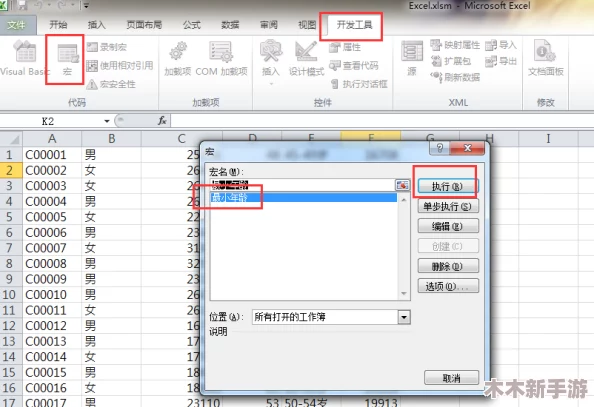
Task: Click 映射属性 map properties
Action: pos(455,45)
